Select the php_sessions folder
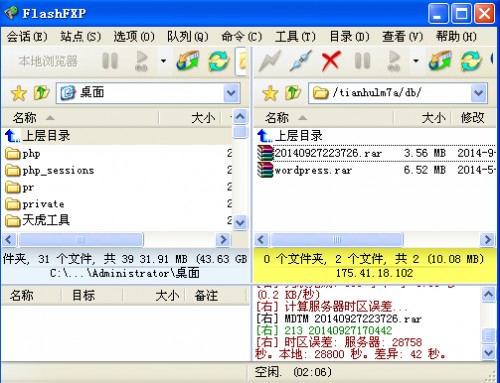The image size is (500, 383). tap(117, 170)
